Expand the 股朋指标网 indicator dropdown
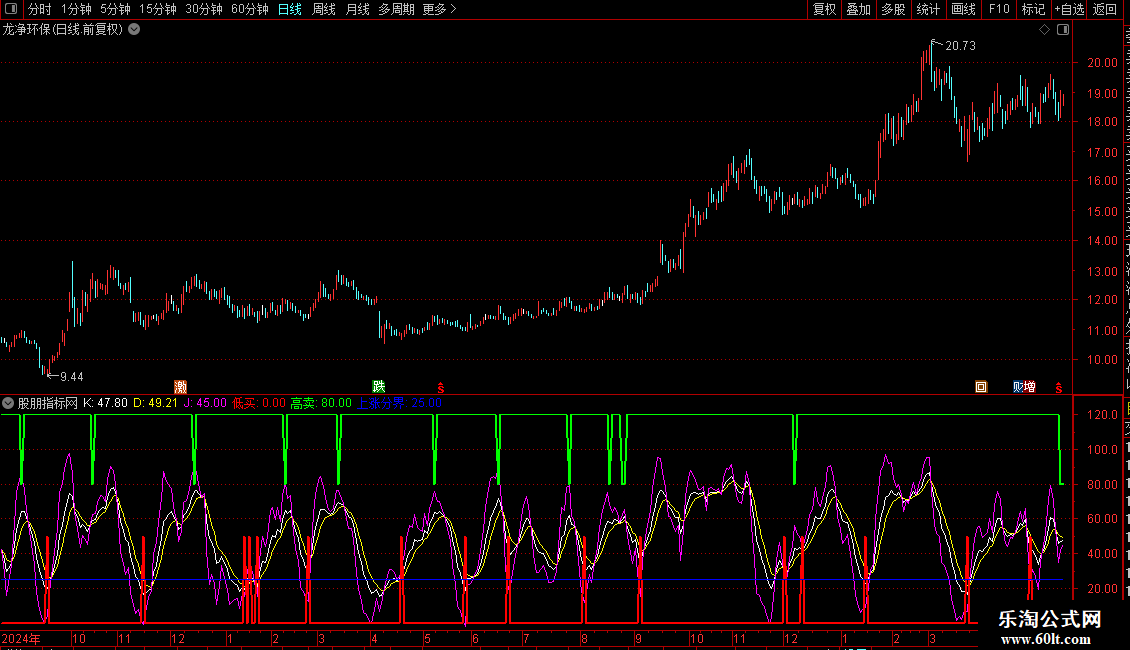Viewport: 1130px width, 650px height. click(8, 403)
